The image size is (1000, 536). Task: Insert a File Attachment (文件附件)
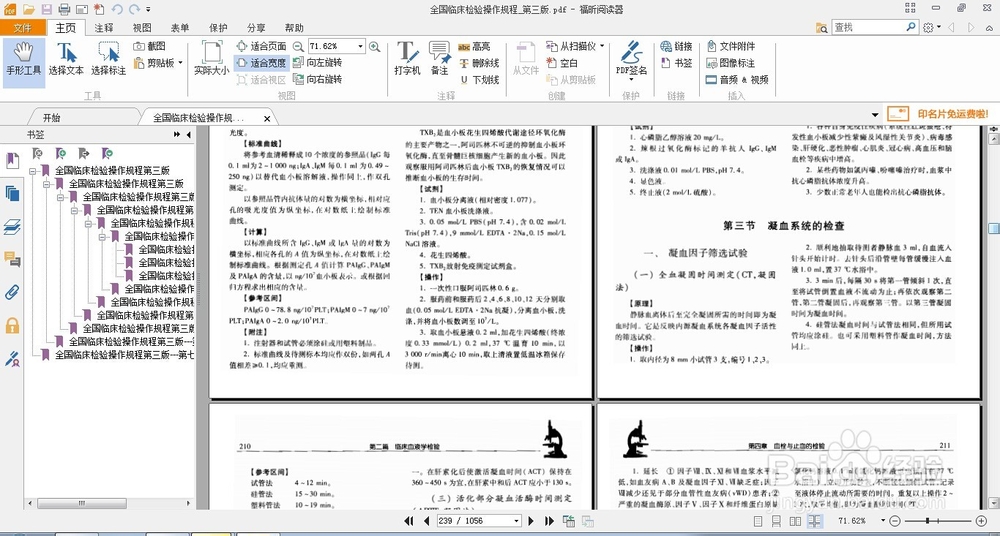[731, 47]
